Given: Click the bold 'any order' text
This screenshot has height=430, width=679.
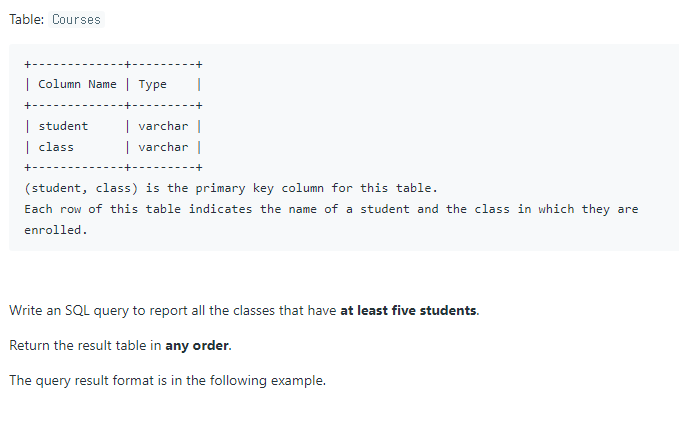Looking at the screenshot, I should 197,346.
